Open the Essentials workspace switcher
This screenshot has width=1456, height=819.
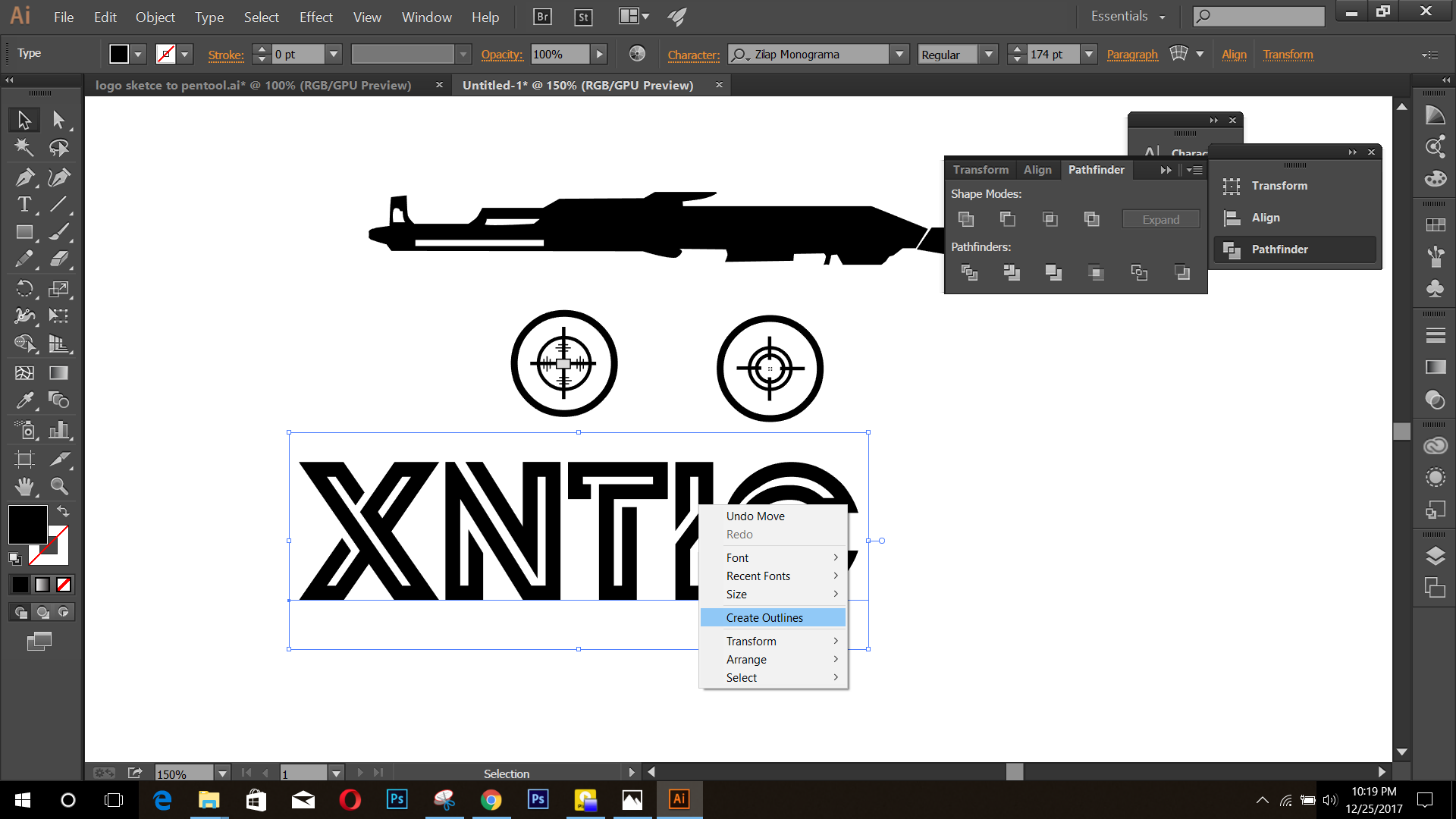click(1128, 16)
